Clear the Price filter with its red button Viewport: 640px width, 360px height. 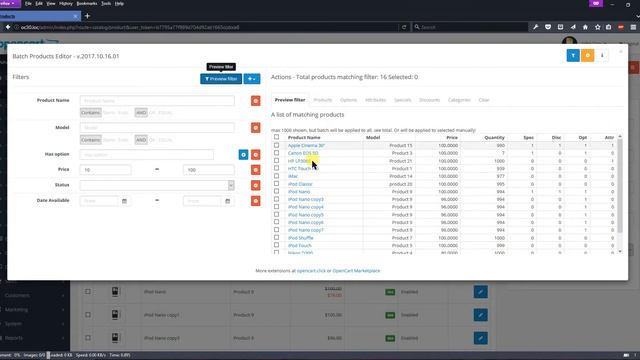256,170
